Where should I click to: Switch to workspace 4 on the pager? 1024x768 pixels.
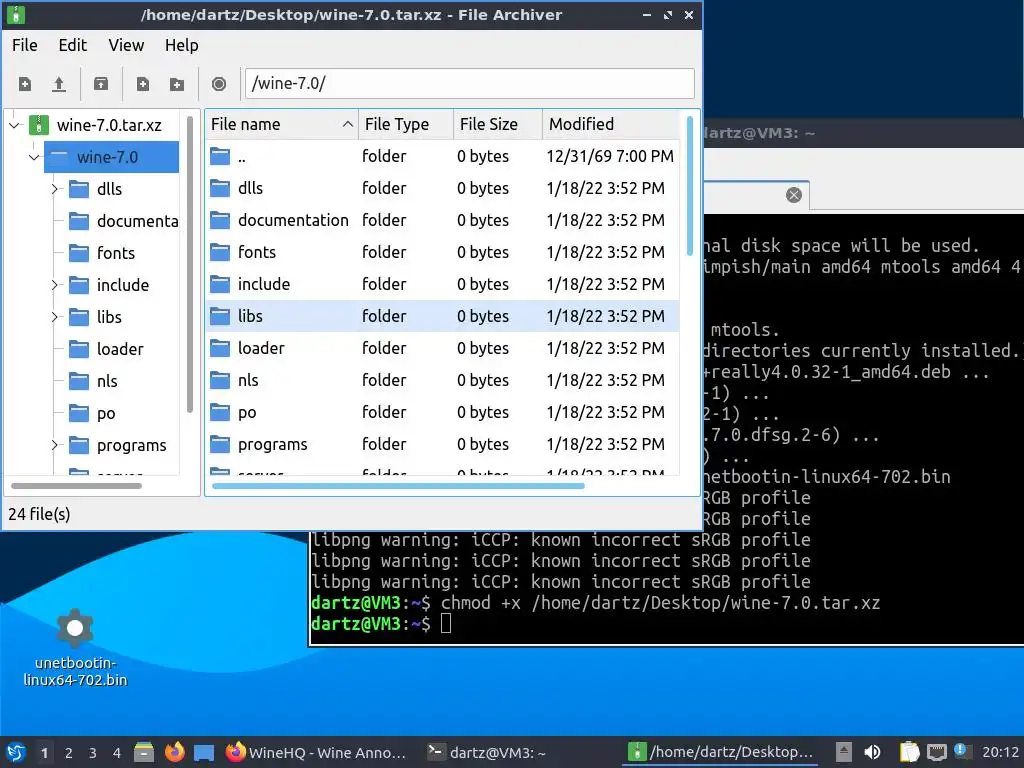(117, 753)
